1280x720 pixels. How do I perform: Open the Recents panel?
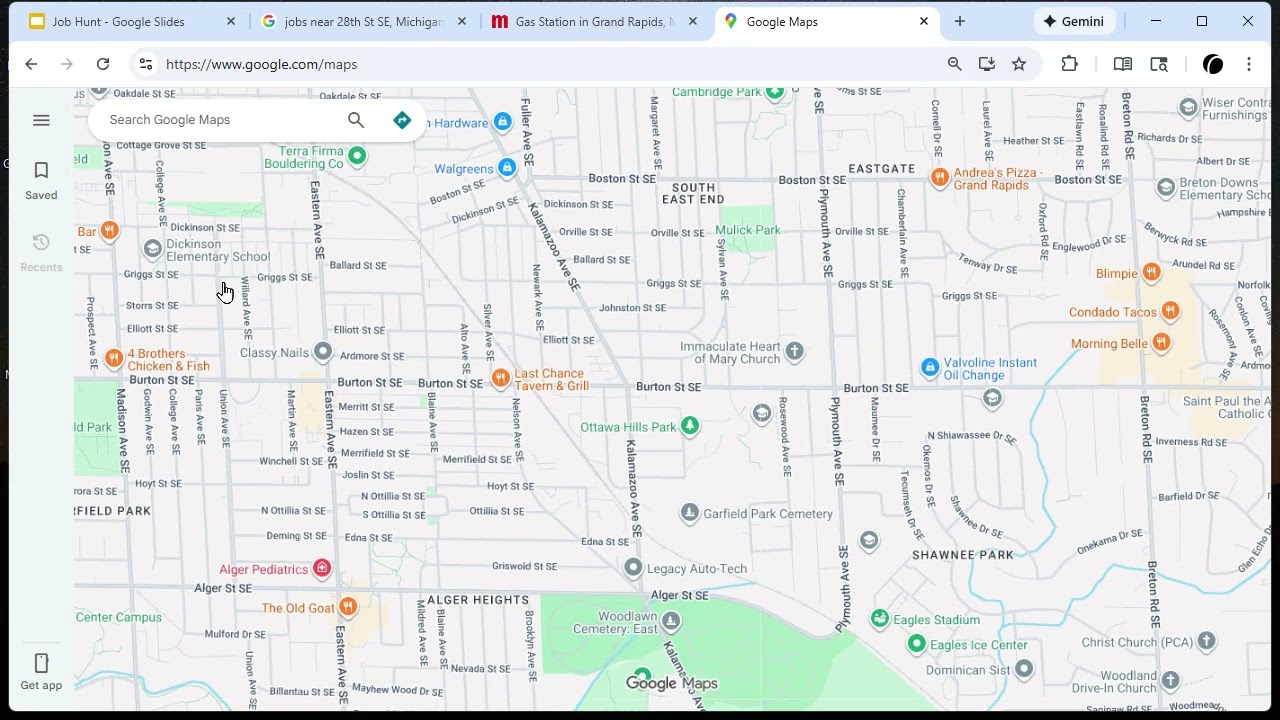pyautogui.click(x=41, y=253)
